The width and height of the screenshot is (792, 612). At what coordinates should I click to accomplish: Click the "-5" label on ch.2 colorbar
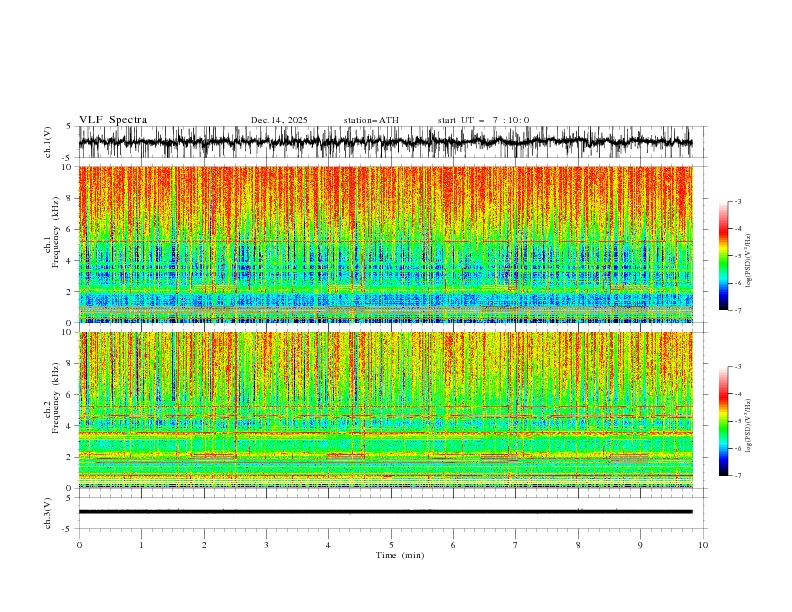coord(738,421)
